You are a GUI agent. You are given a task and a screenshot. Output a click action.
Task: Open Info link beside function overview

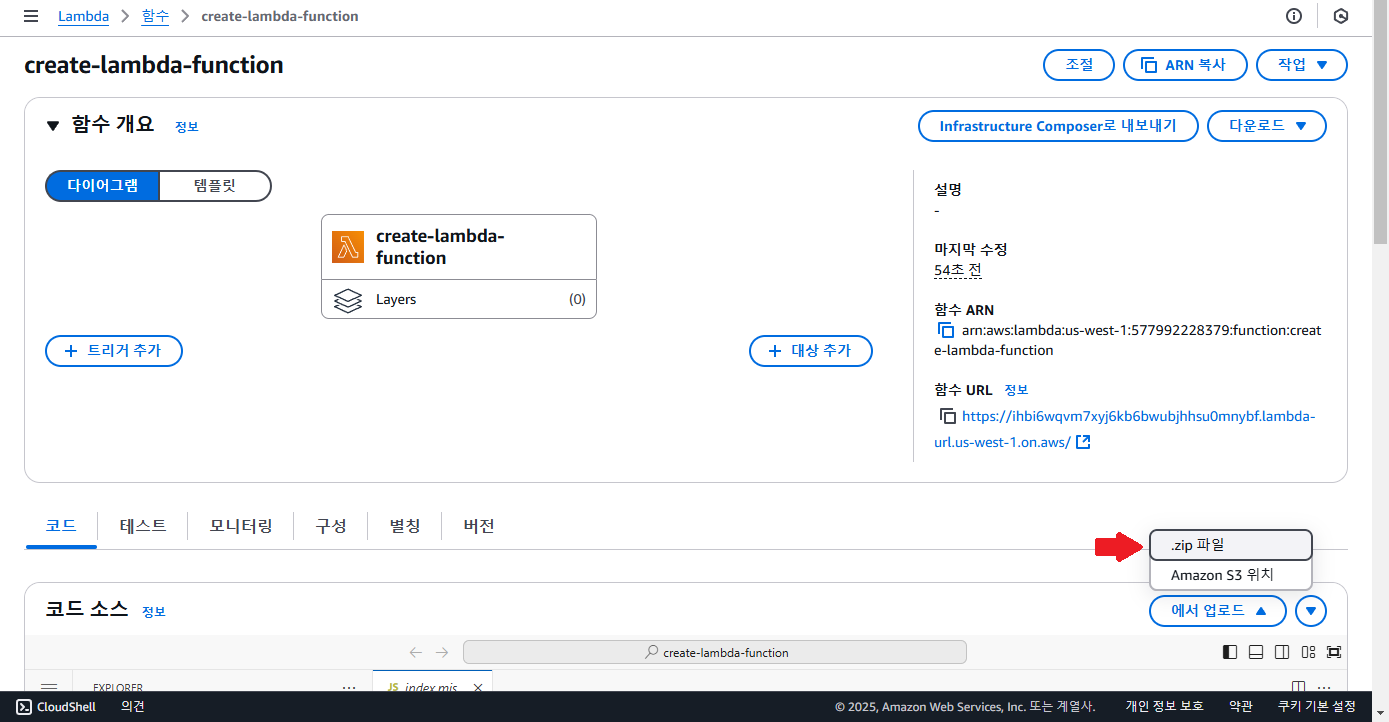[x=187, y=127]
